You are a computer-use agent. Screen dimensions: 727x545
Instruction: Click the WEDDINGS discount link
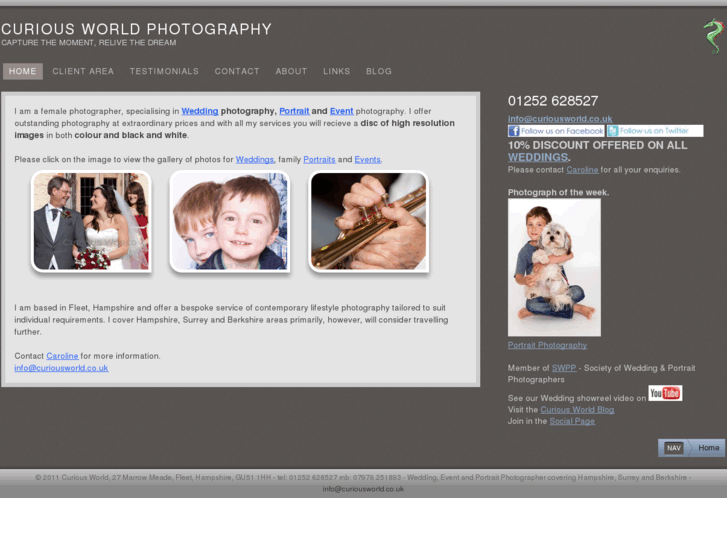[x=538, y=157]
